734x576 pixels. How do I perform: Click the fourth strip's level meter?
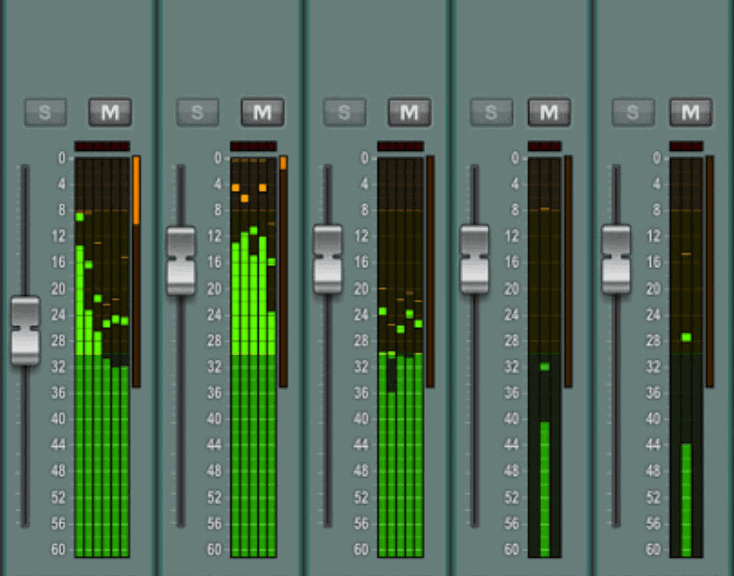pos(544,357)
